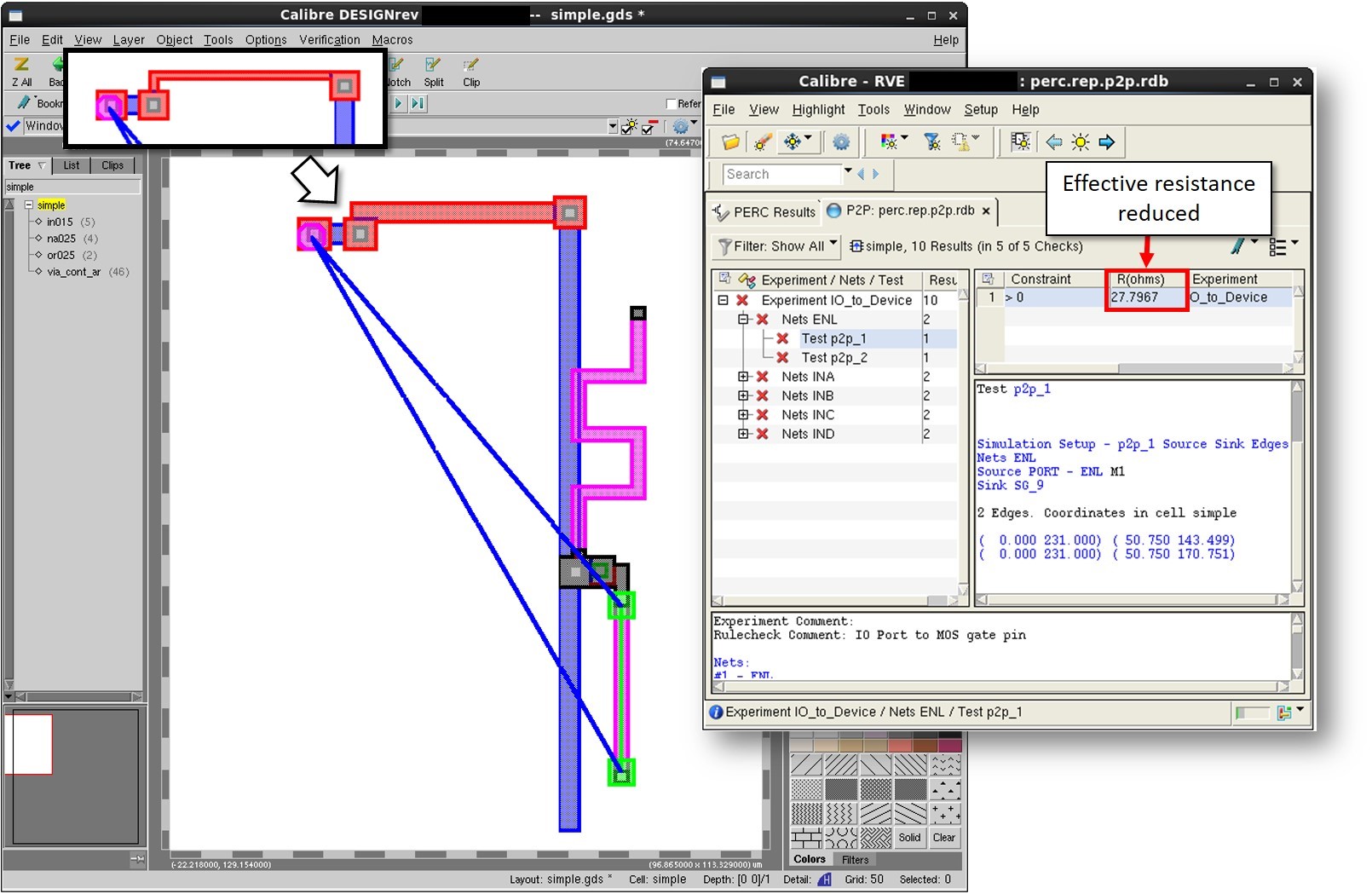Open the DESIGNrev layer combo dropdown arrow
Image resolution: width=1372 pixels, height=894 pixels.
point(612,127)
